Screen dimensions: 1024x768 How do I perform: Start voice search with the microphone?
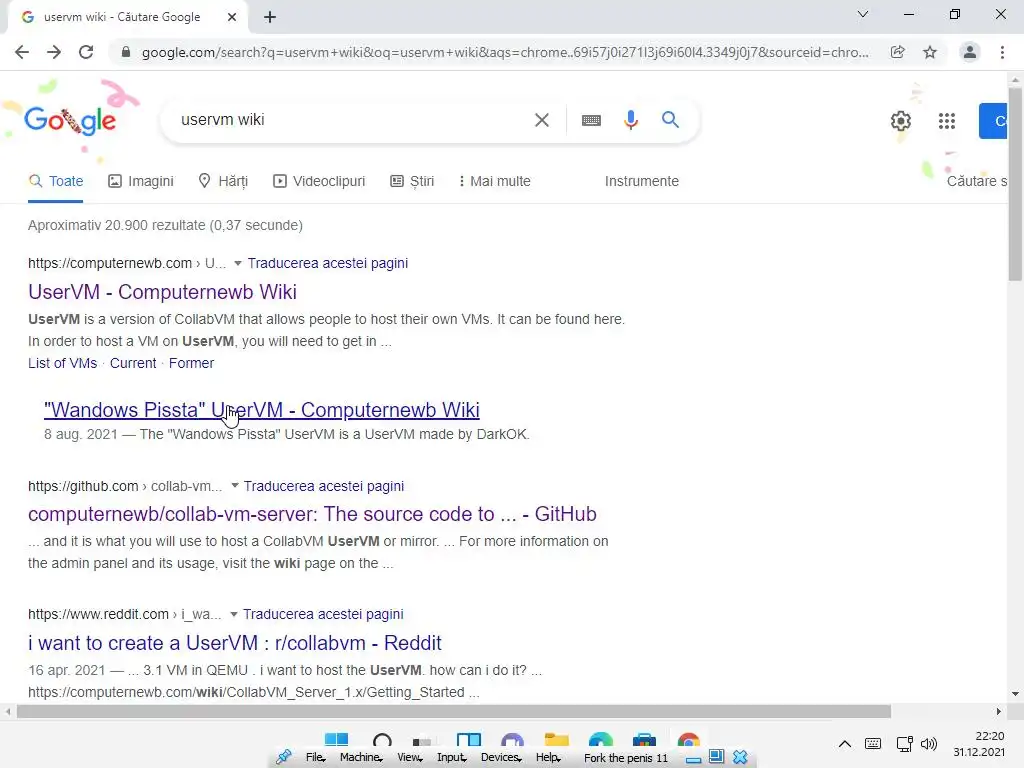click(x=630, y=120)
